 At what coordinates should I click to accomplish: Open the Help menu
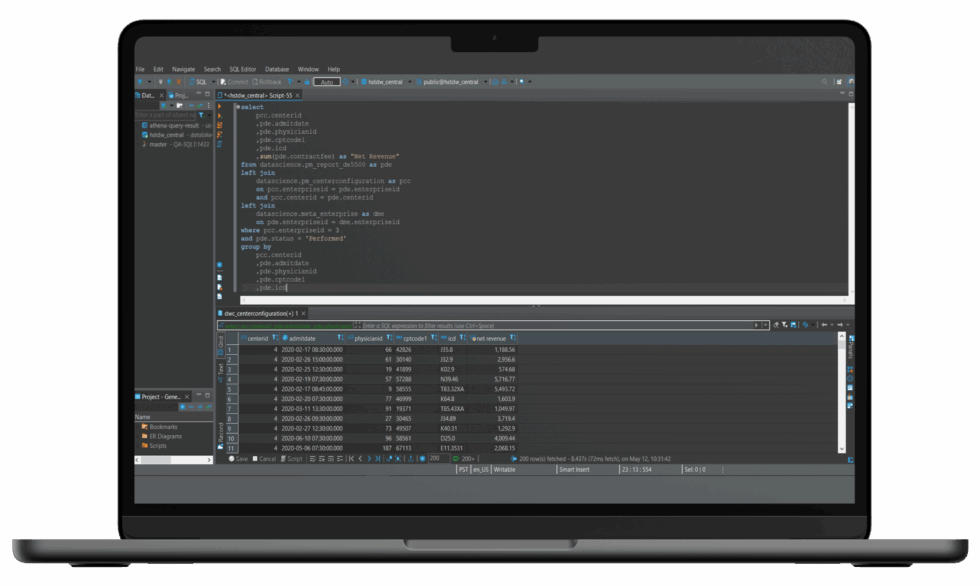tap(334, 69)
